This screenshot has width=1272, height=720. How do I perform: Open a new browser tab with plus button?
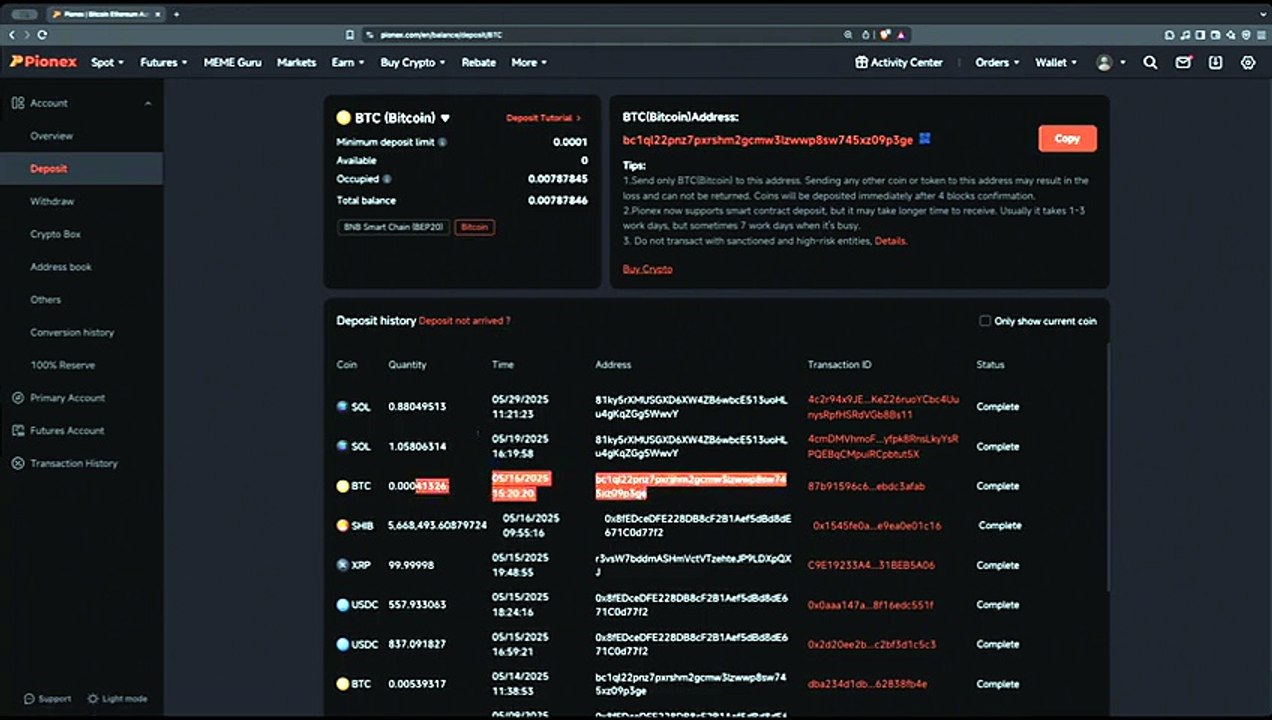point(176,14)
